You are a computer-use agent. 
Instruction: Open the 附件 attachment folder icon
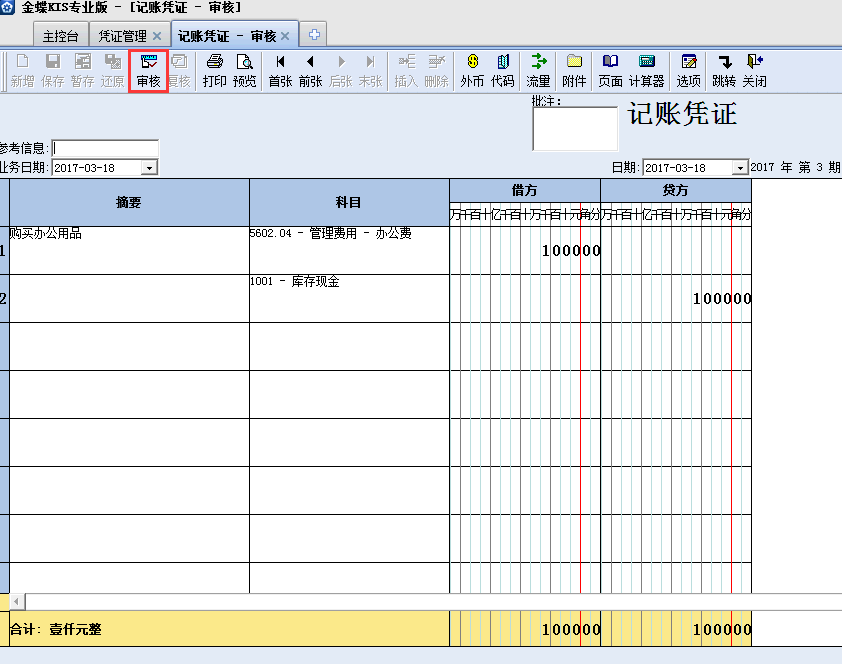[x=574, y=70]
